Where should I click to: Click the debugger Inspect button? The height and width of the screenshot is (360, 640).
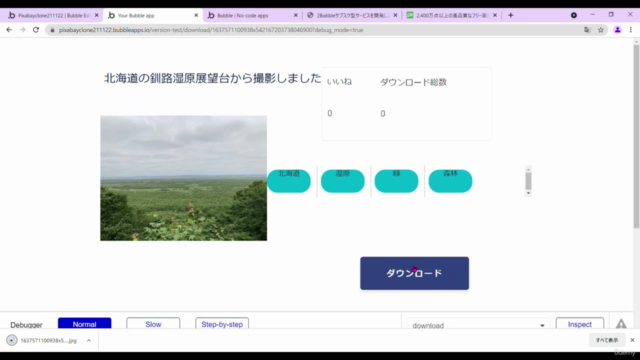click(580, 324)
